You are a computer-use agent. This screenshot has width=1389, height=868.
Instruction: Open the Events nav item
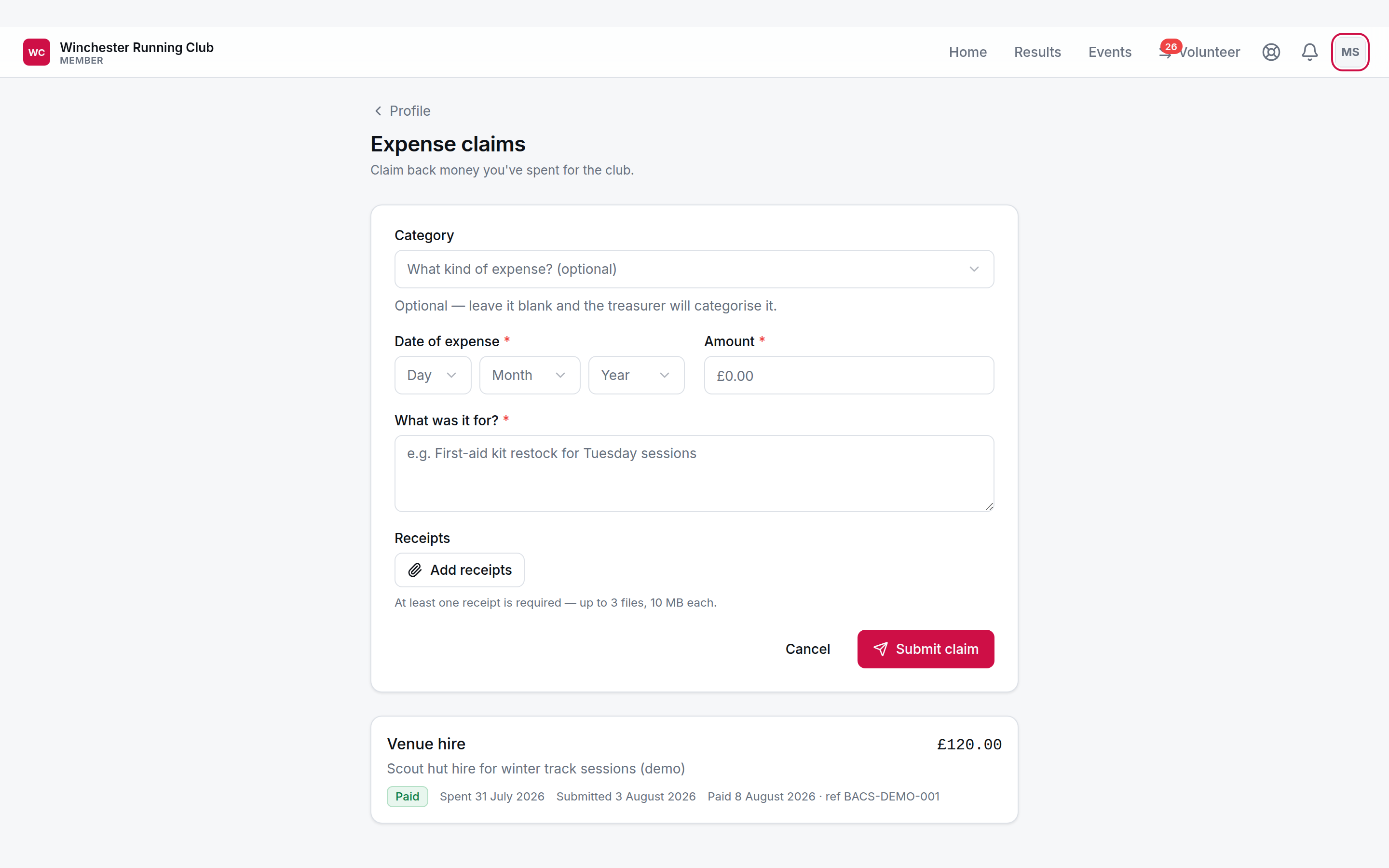pos(1109,52)
